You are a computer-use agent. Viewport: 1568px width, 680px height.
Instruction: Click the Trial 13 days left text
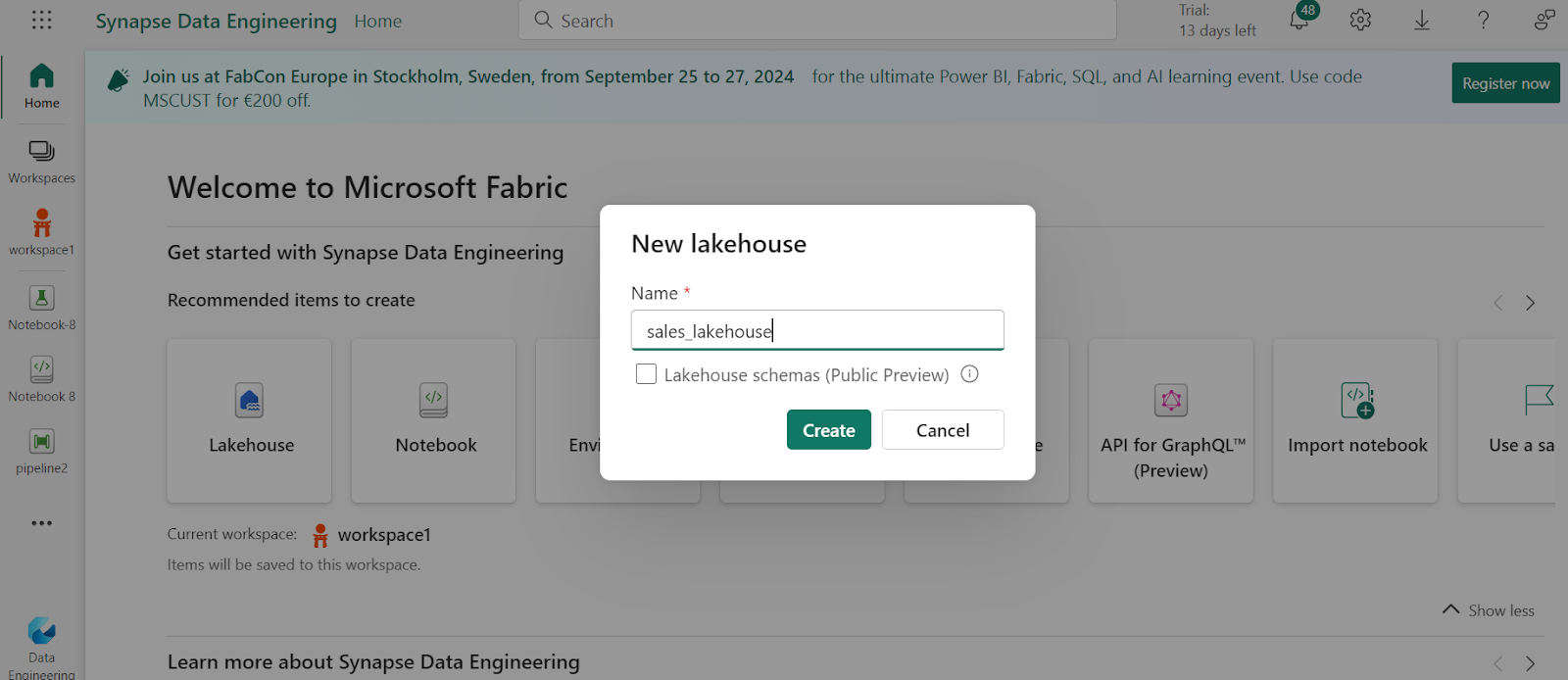(x=1217, y=21)
